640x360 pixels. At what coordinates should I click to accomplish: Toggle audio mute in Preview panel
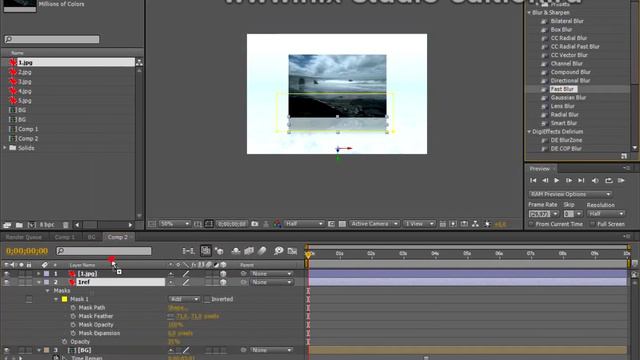(595, 180)
